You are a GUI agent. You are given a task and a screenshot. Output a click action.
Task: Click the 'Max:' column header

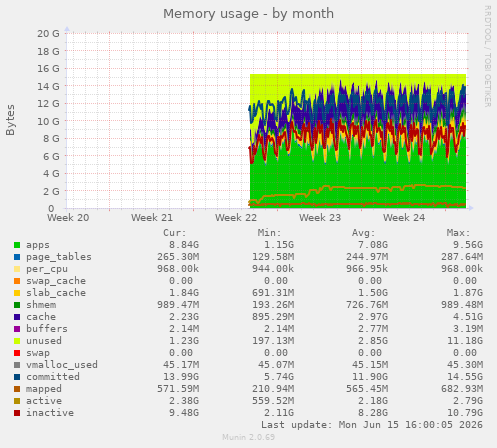coord(458,233)
